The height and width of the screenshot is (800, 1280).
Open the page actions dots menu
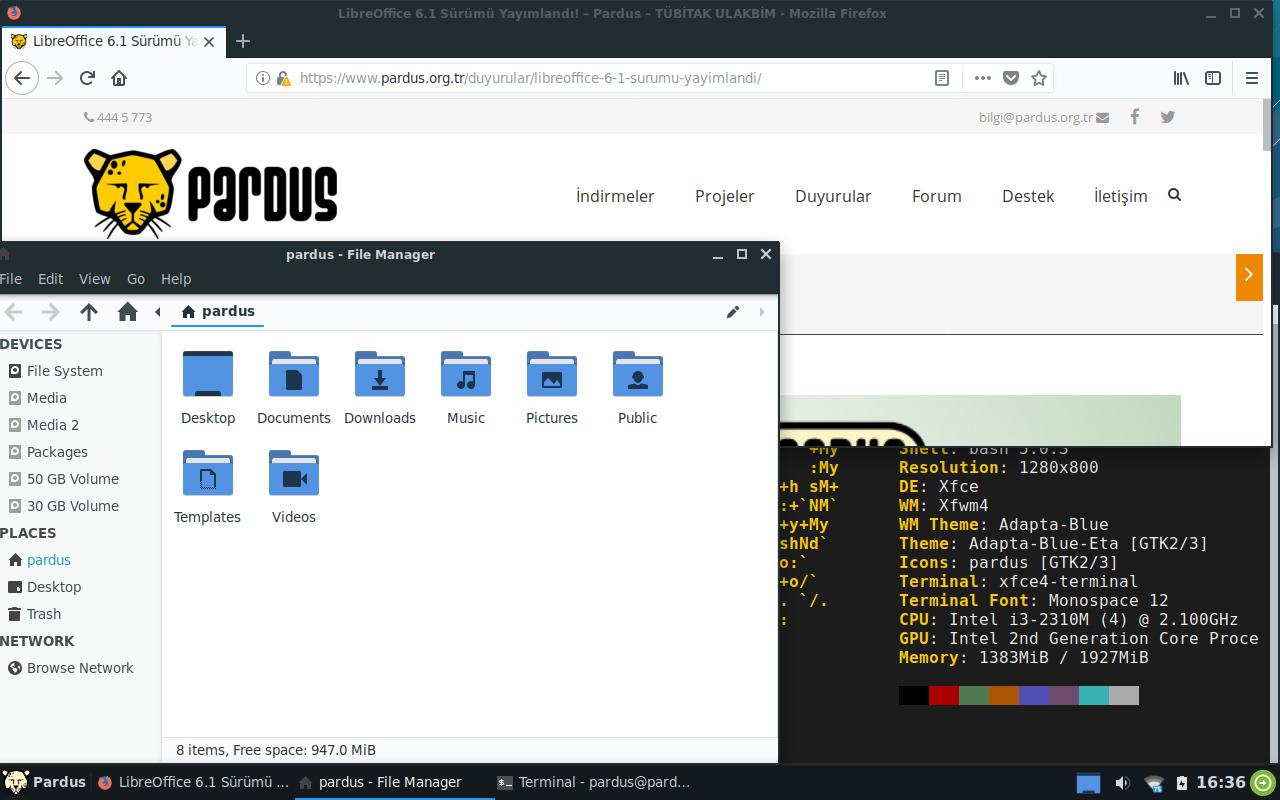(982, 77)
